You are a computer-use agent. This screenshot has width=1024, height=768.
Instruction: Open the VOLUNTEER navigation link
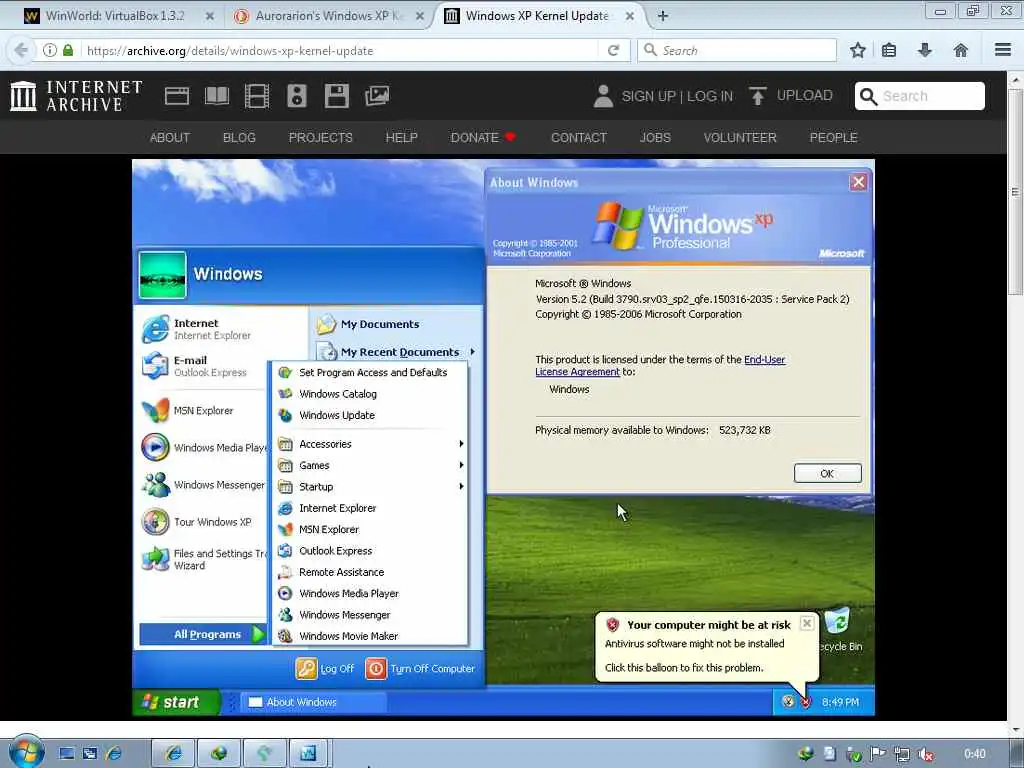pos(740,137)
